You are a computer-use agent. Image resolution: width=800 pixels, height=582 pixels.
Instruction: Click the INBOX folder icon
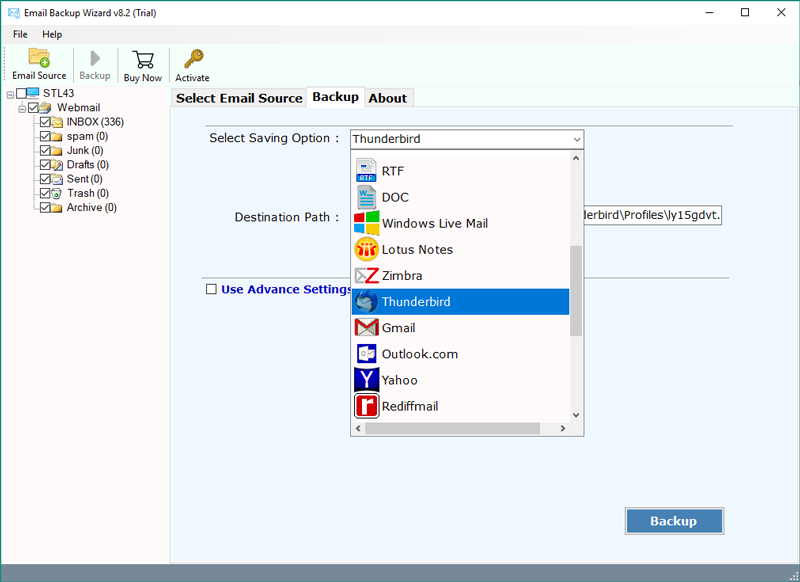(57, 122)
